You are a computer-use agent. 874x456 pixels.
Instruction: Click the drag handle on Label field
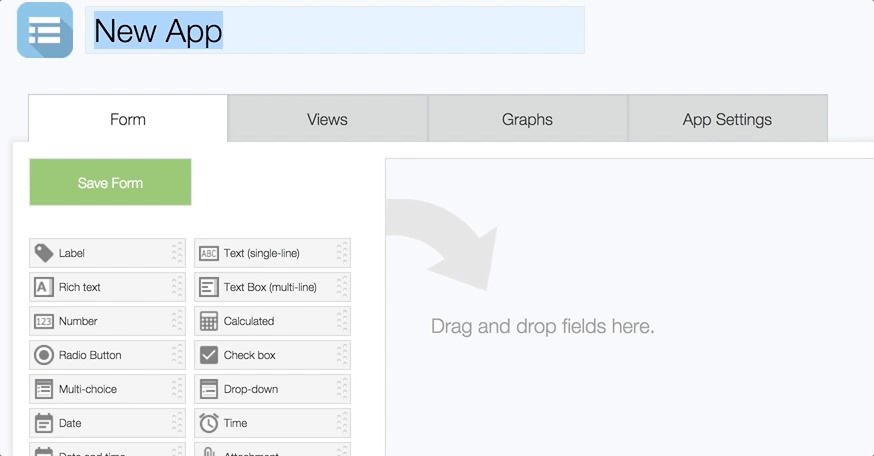177,253
